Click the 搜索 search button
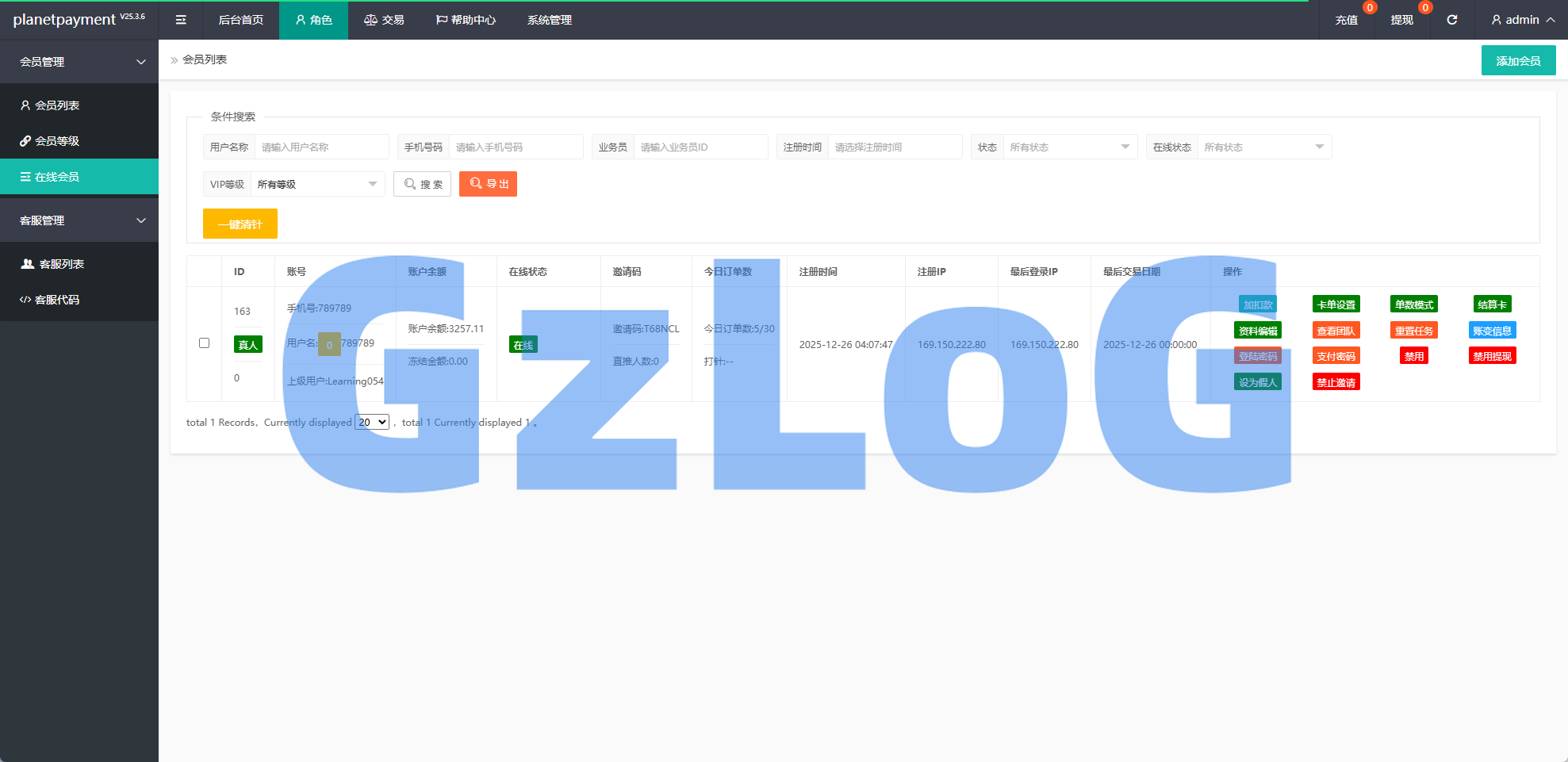This screenshot has width=1568, height=762. (423, 184)
